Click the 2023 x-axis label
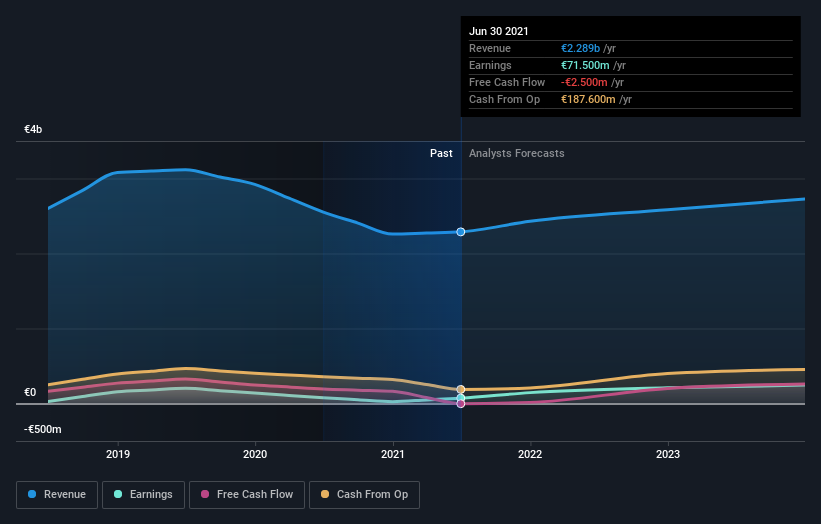The image size is (821, 524). pos(668,454)
